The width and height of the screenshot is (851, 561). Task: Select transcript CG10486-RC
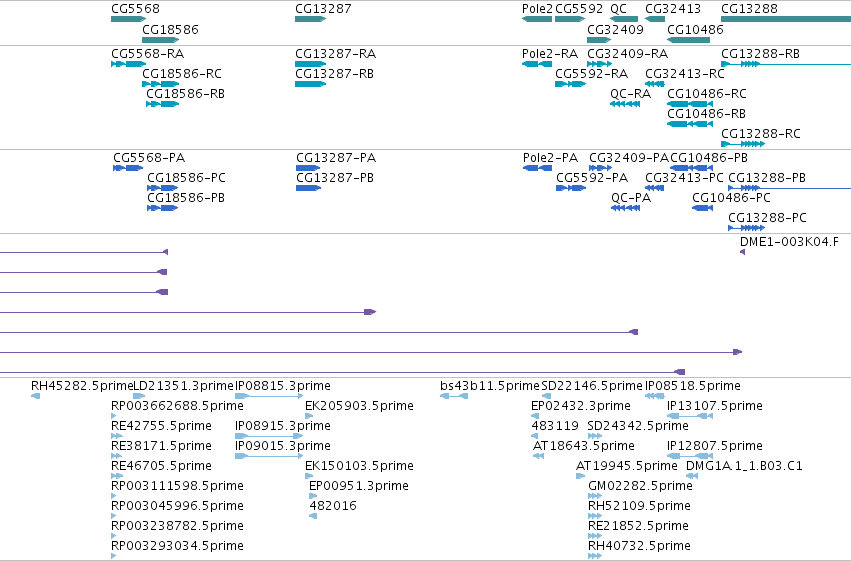[690, 104]
